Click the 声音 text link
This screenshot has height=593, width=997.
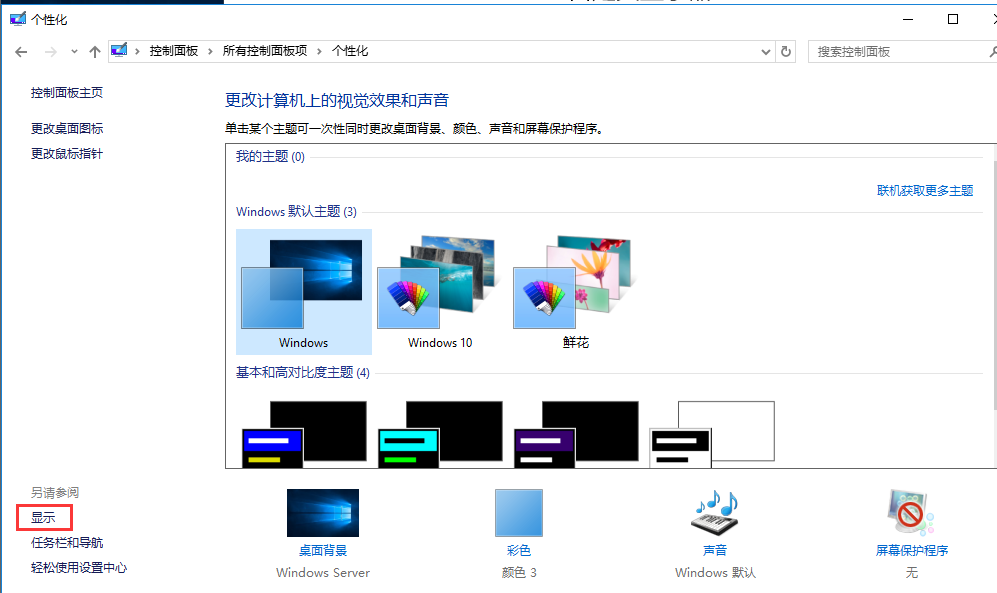(715, 550)
